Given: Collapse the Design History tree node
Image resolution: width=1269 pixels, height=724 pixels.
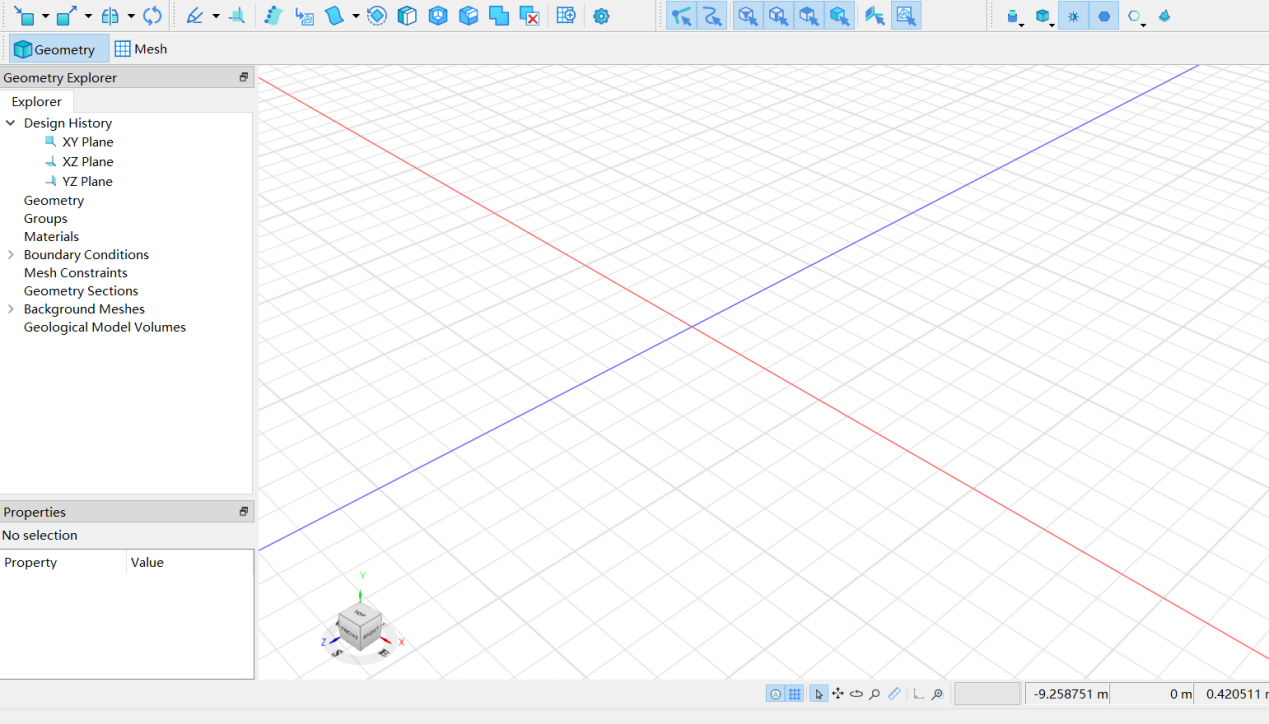Looking at the screenshot, I should click(11, 123).
